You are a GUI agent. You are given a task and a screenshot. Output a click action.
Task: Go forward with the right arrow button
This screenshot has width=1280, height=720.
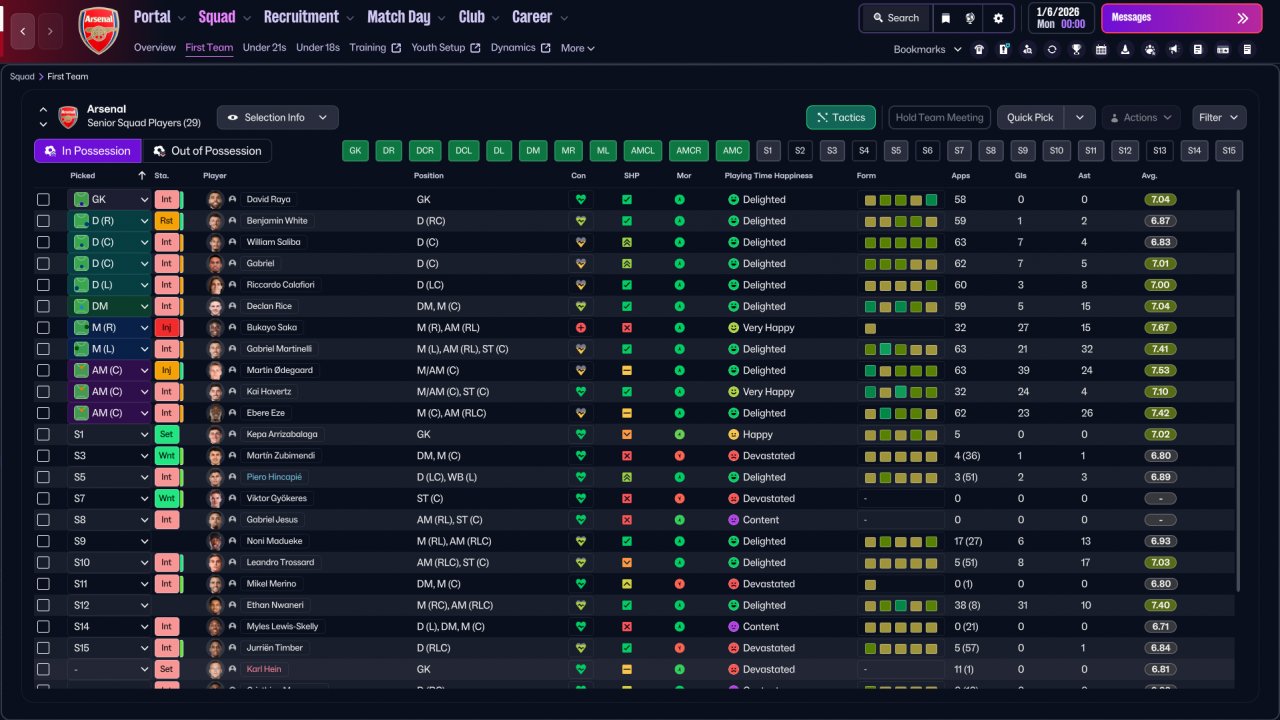point(51,31)
